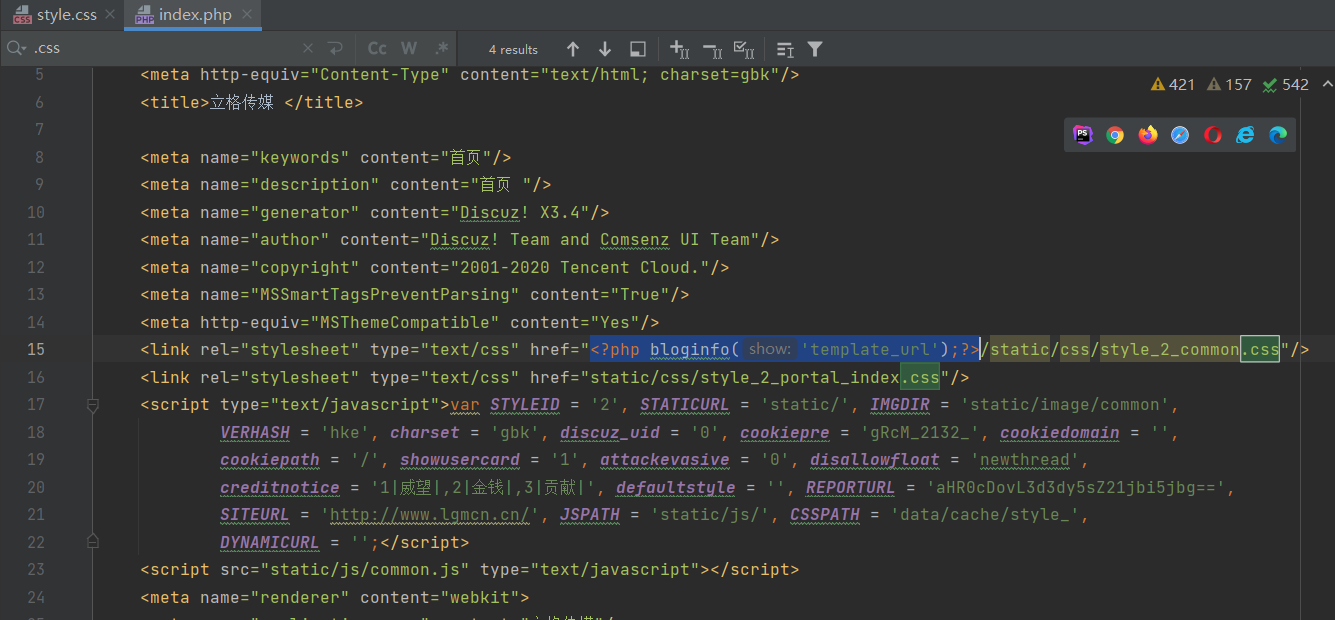The width and height of the screenshot is (1335, 620).
Task: Collapse the script block at line 17
Action: pos(93,405)
